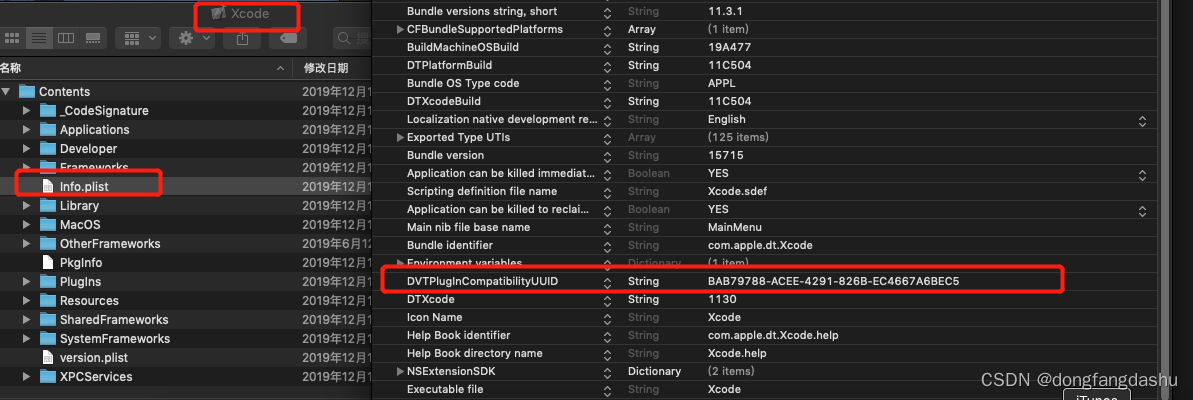This screenshot has height=400, width=1193.
Task: Select the XPCServices folder icon
Action: tap(48, 376)
